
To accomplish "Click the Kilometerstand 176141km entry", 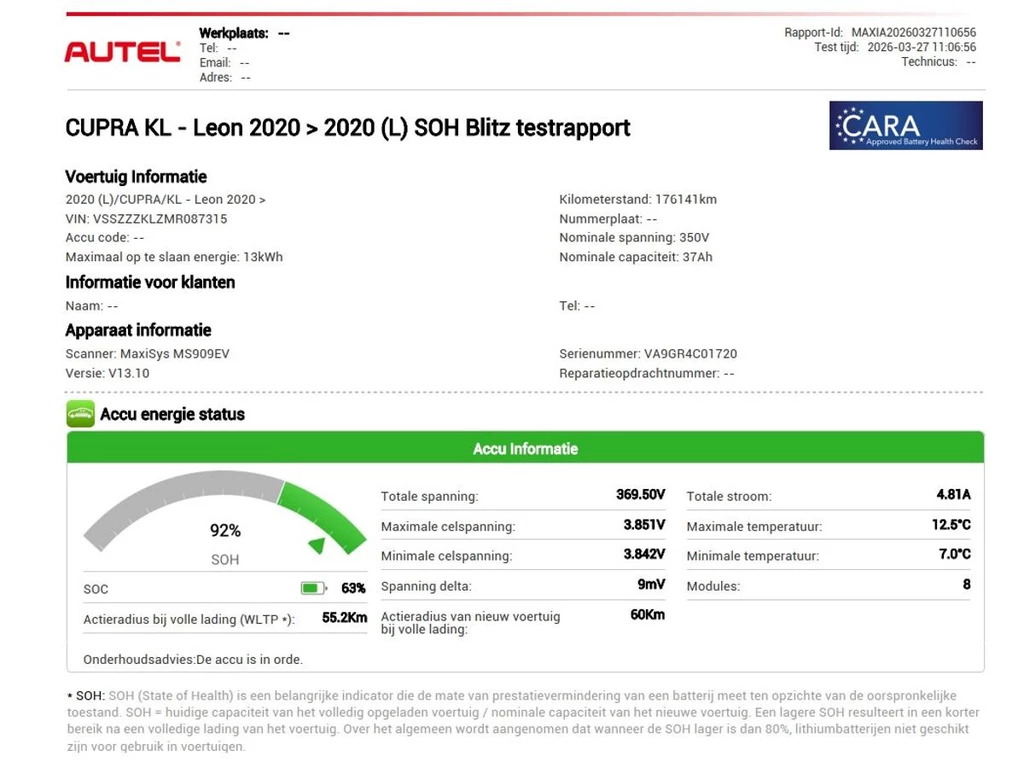I will coord(638,199).
